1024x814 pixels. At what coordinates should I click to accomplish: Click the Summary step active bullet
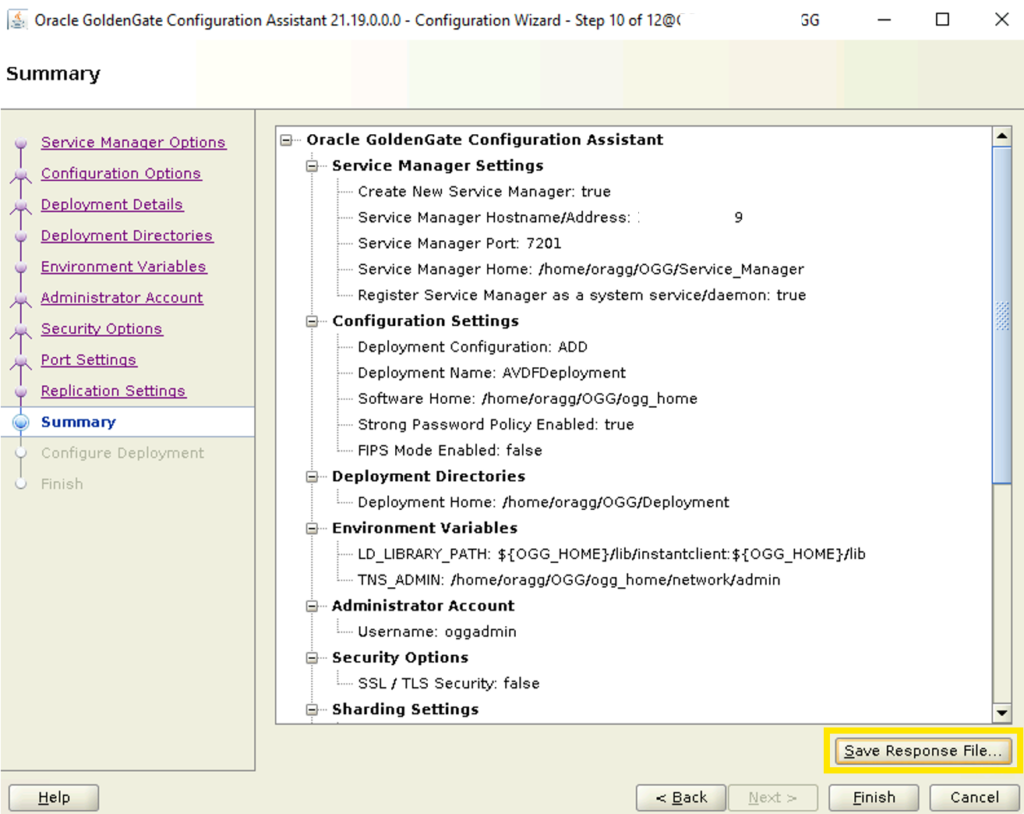coord(21,422)
